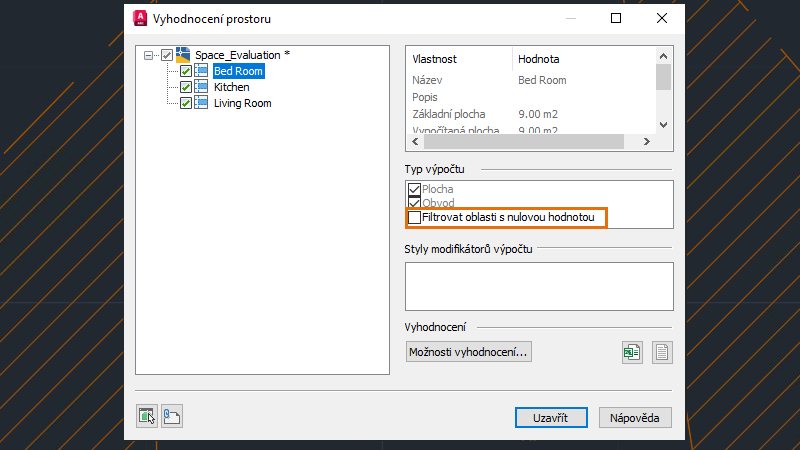Viewport: 800px width, 450px height.
Task: Click the Základní plocha property label
Action: tap(448, 114)
